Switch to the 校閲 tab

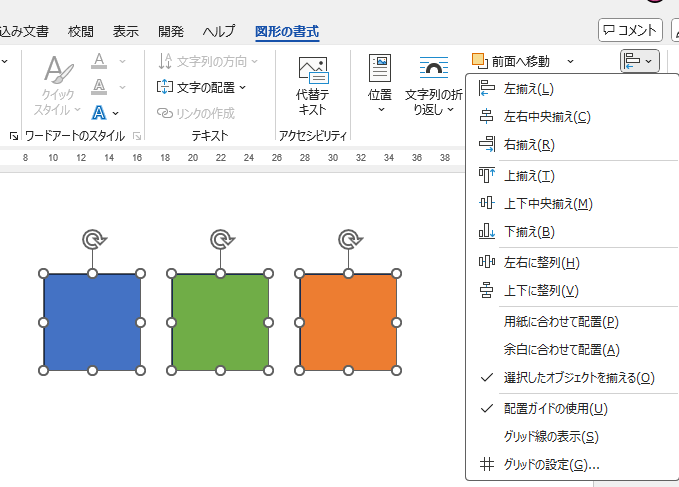pyautogui.click(x=81, y=32)
